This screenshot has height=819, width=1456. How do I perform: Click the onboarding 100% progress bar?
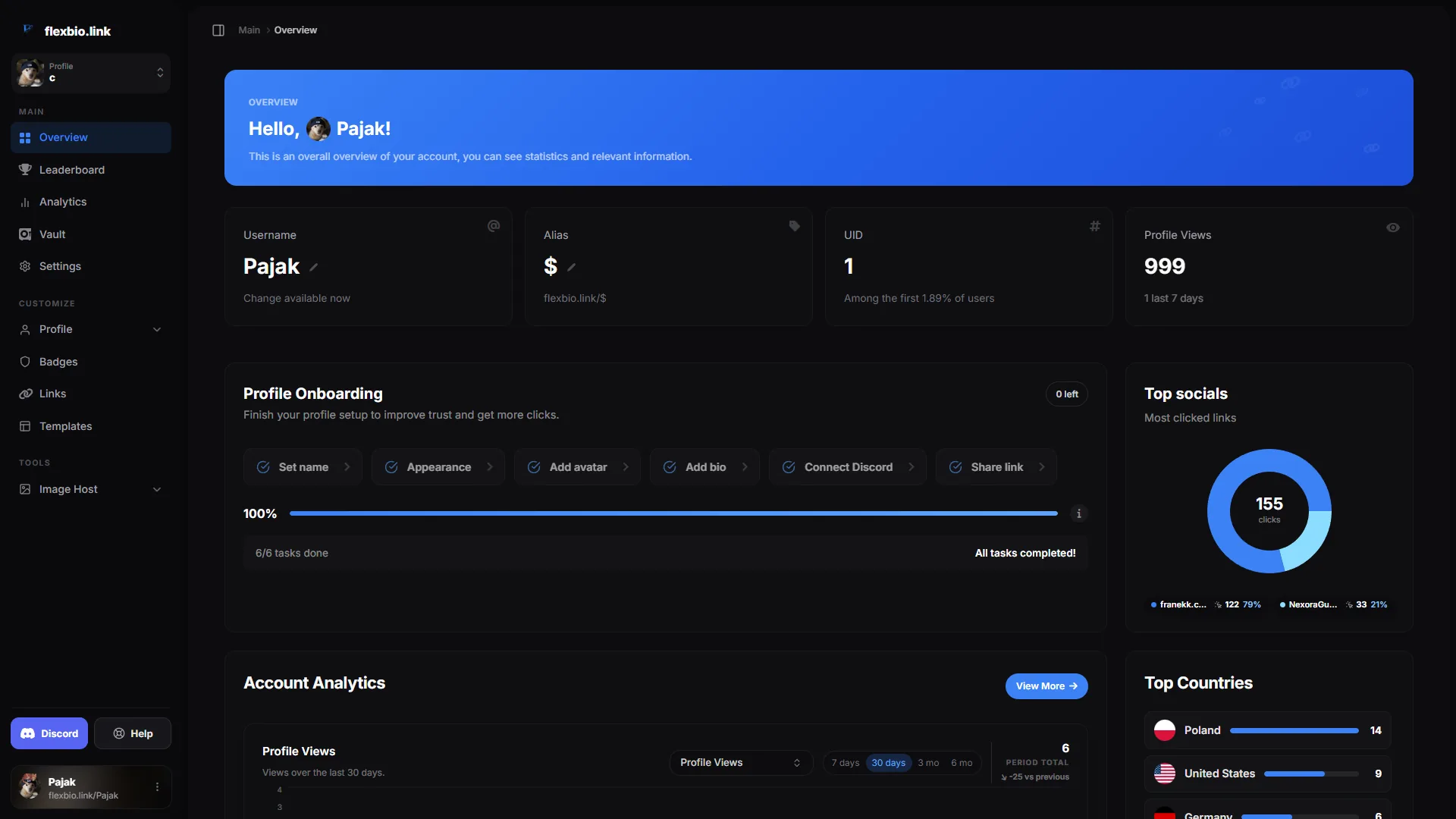pyautogui.click(x=673, y=514)
